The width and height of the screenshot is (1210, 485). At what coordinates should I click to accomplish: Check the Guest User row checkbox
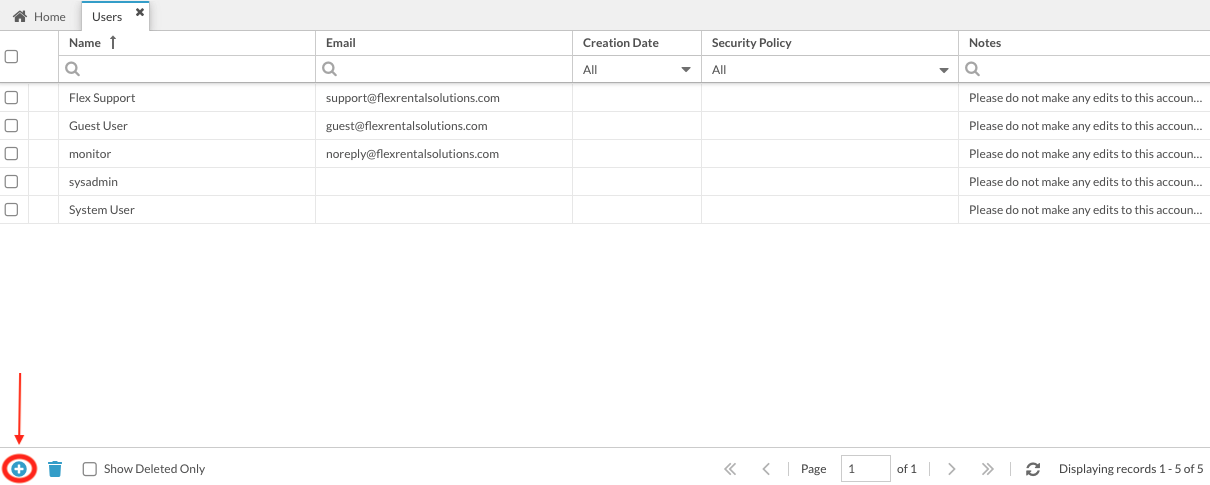[x=12, y=126]
